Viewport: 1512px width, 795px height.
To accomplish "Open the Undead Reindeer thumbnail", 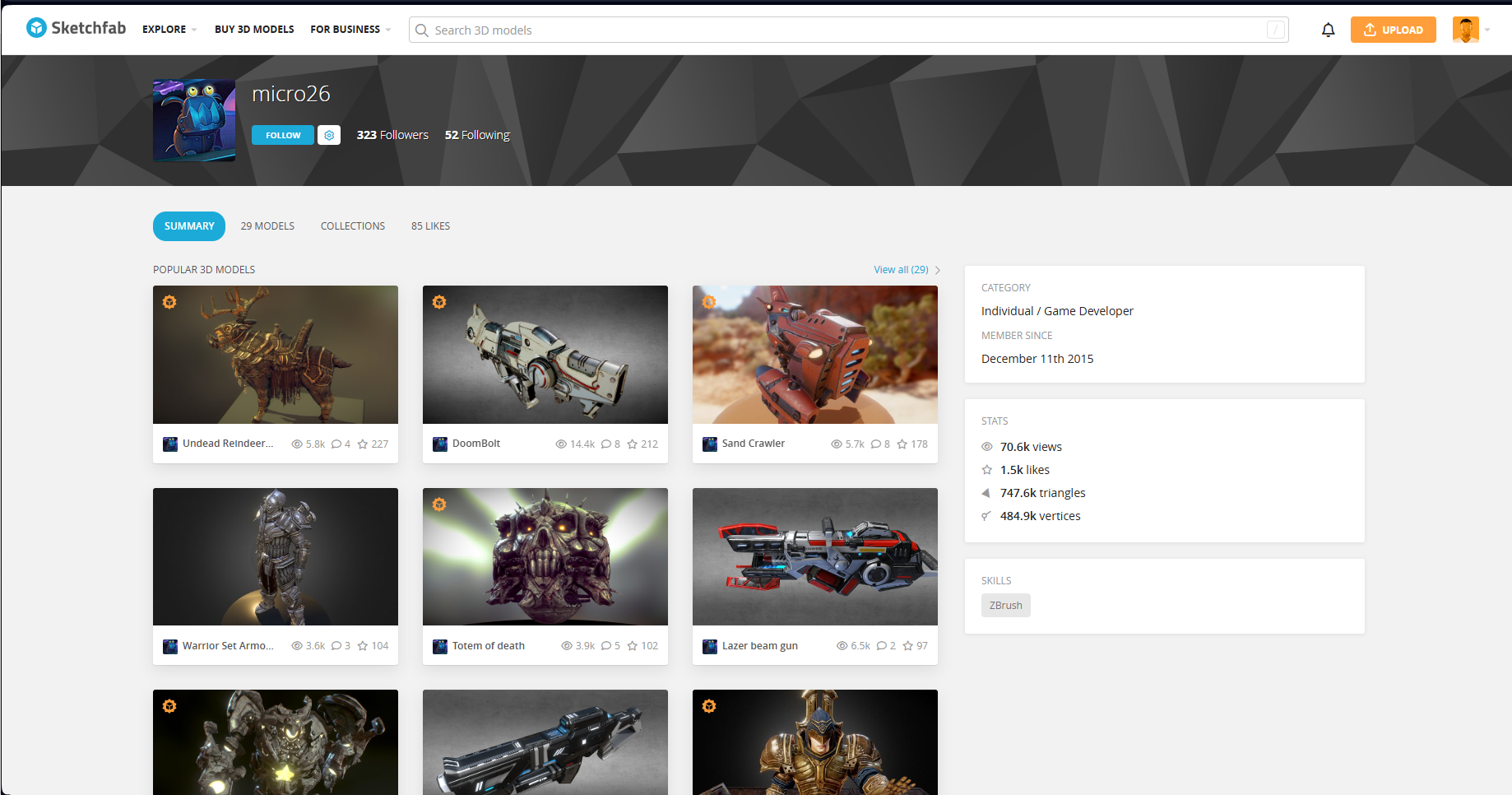I will pyautogui.click(x=276, y=355).
